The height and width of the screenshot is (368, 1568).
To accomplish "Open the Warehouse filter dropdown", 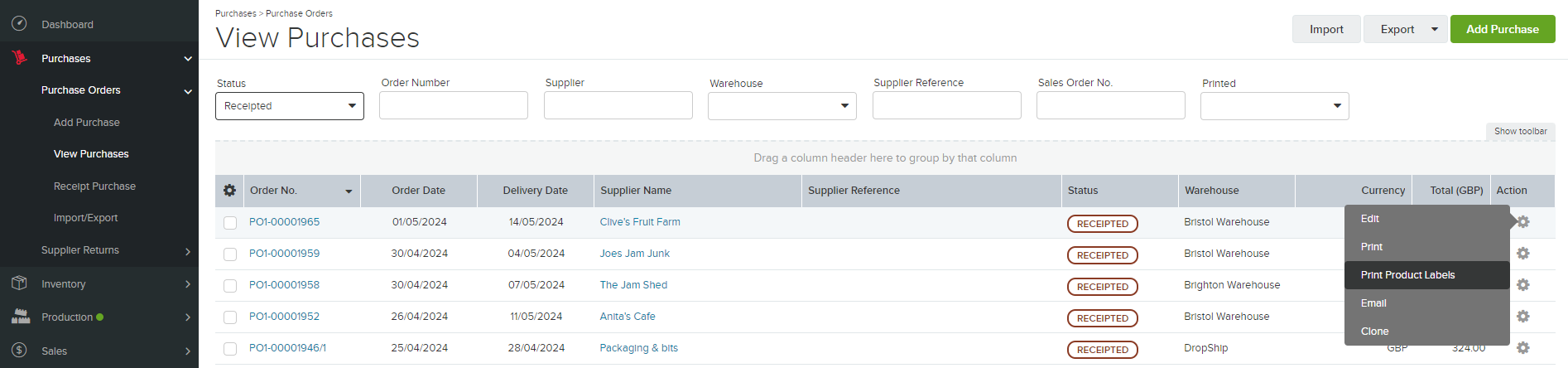I will click(x=782, y=106).
